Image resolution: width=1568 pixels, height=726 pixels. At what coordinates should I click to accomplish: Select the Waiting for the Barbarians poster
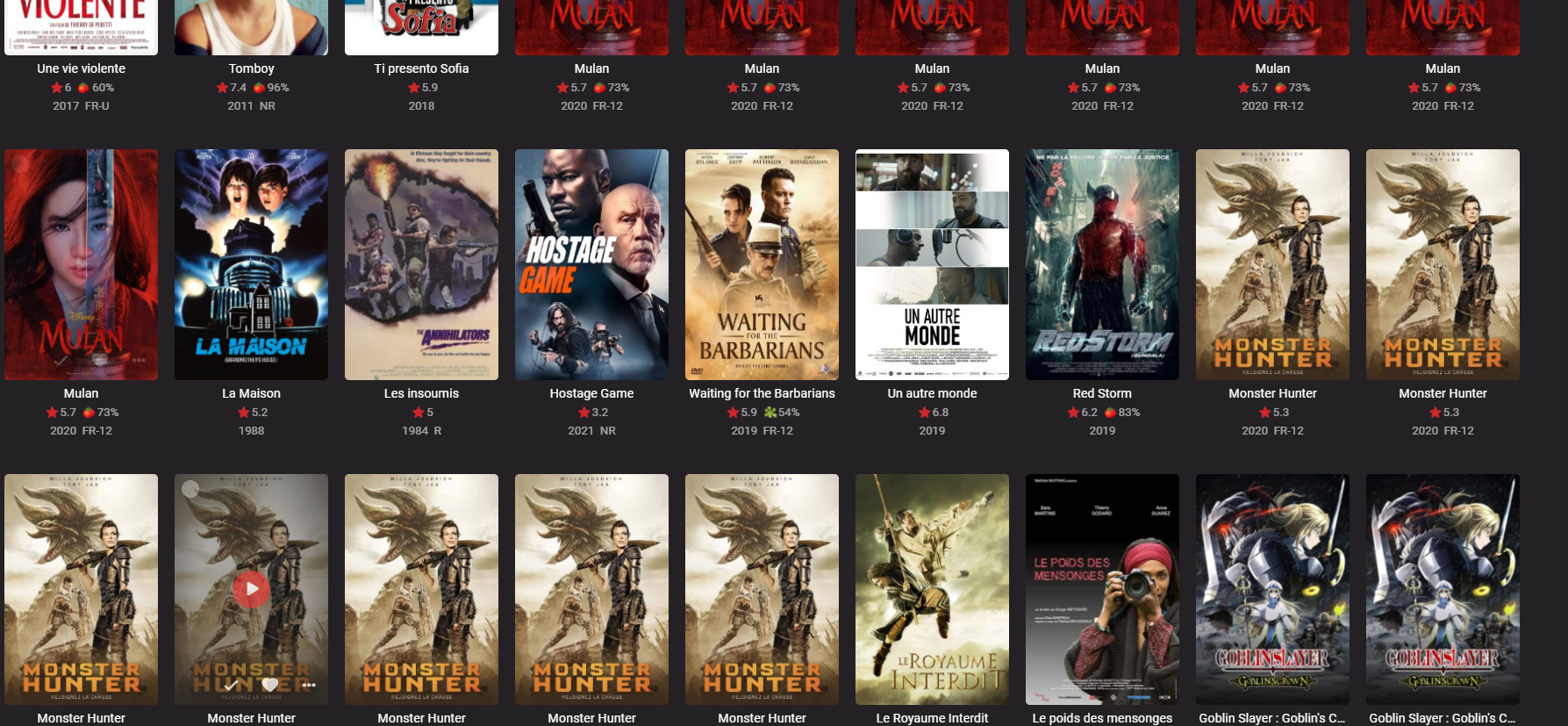point(762,264)
